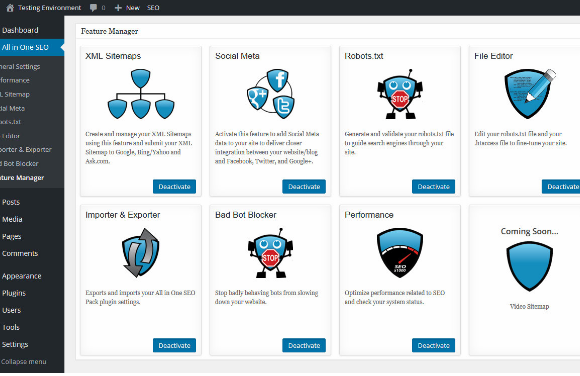This screenshot has width=580, height=376.
Task: Open Testing Environment site link
Action: point(49,8)
